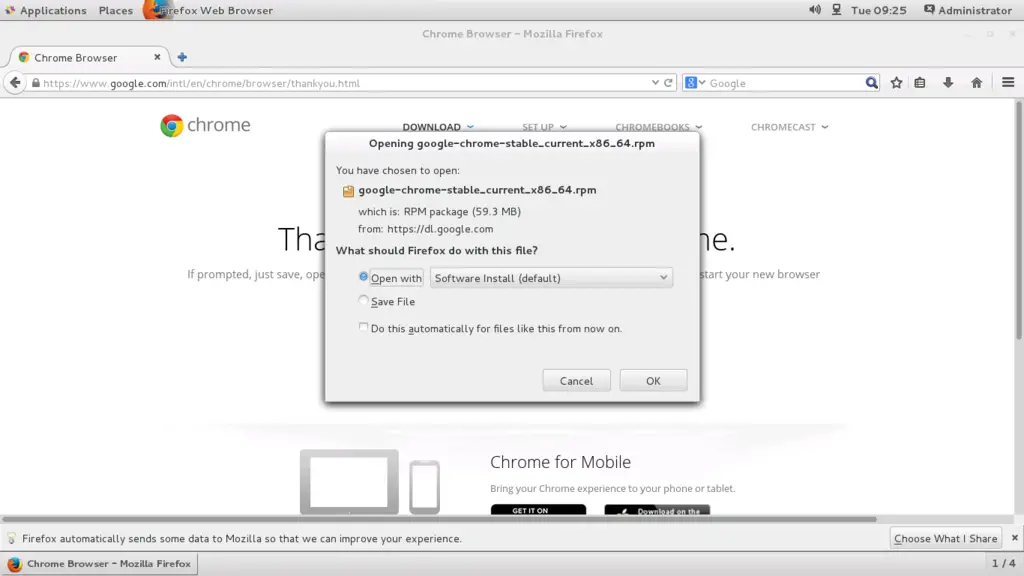Open the Administrator user menu
Screen dimensions: 1024x576
[967, 10]
